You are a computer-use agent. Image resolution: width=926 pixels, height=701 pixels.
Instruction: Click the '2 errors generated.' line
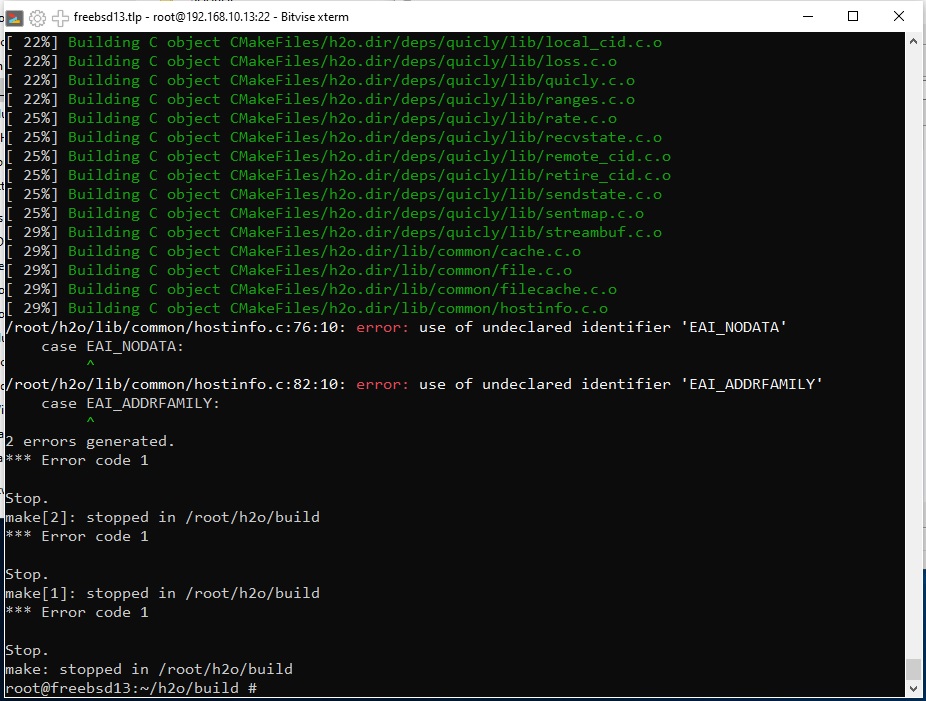point(90,441)
